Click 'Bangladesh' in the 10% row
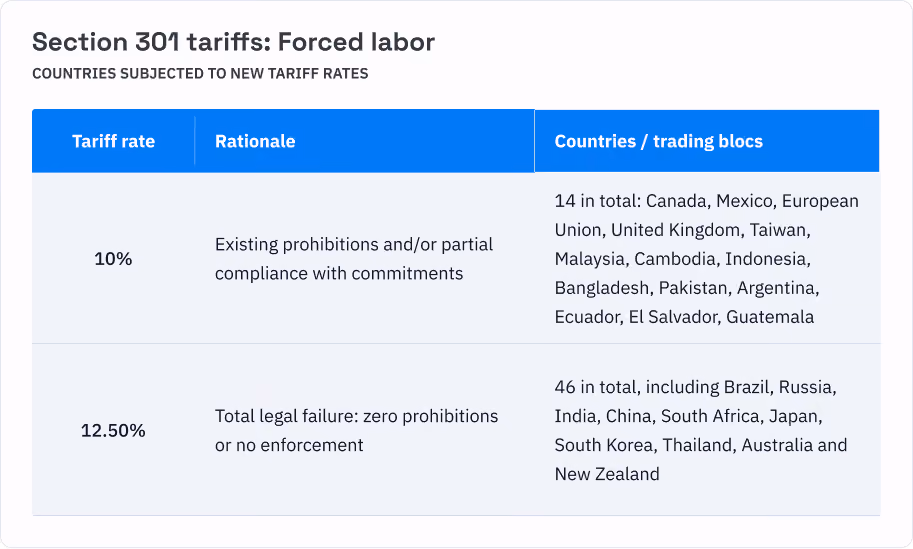913x549 pixels. pos(601,288)
